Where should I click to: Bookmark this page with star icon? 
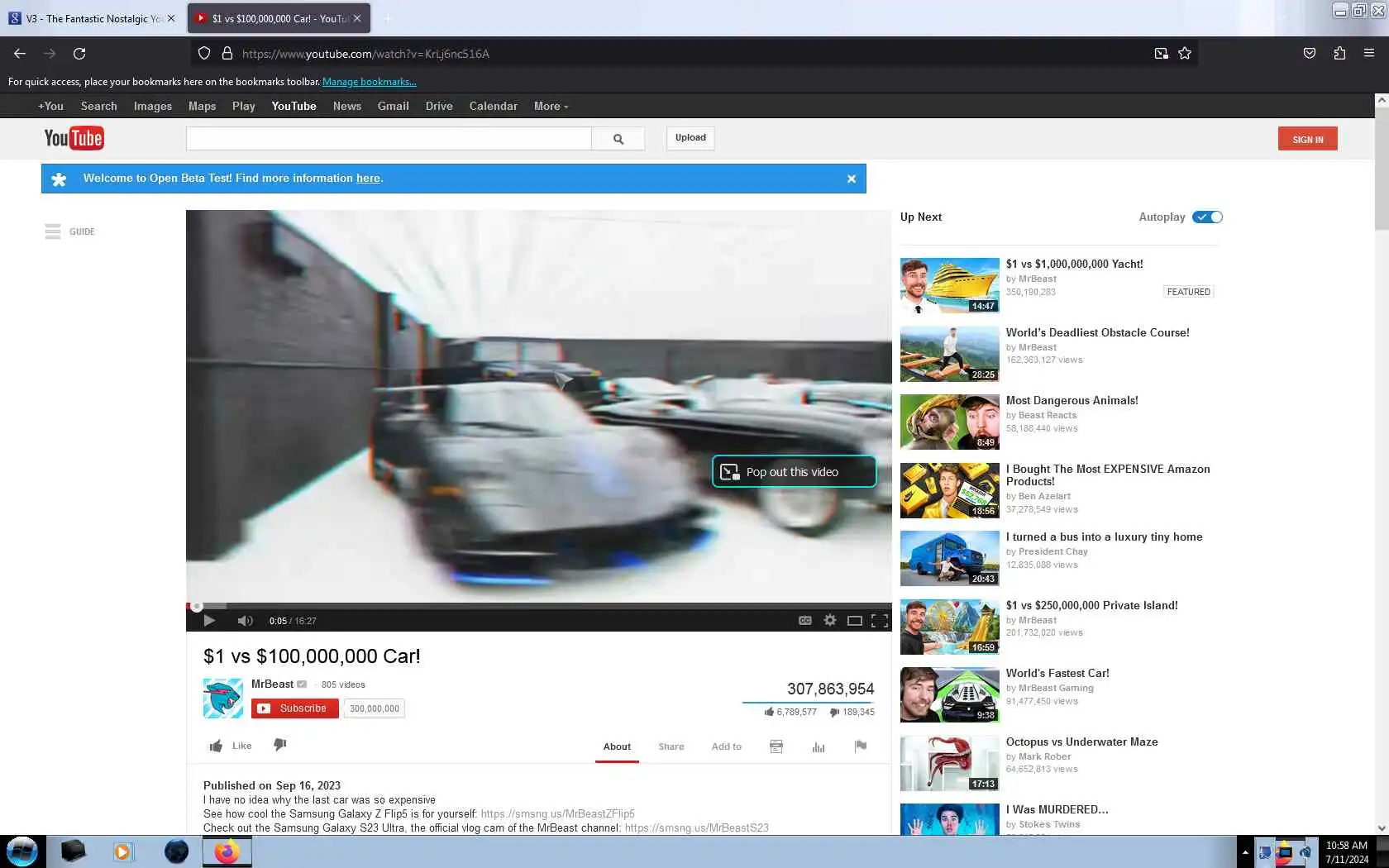pos(1185,54)
